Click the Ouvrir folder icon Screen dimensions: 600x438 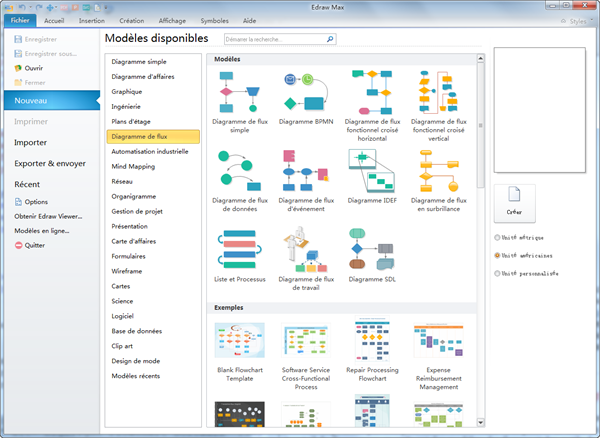point(18,68)
